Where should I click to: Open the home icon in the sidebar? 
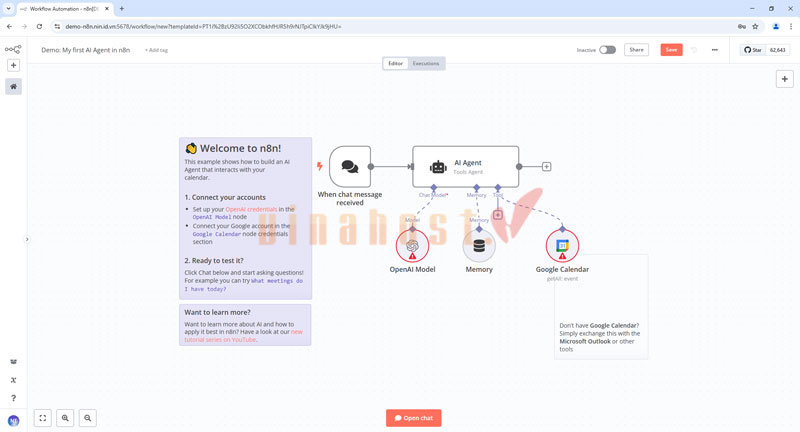click(x=13, y=87)
